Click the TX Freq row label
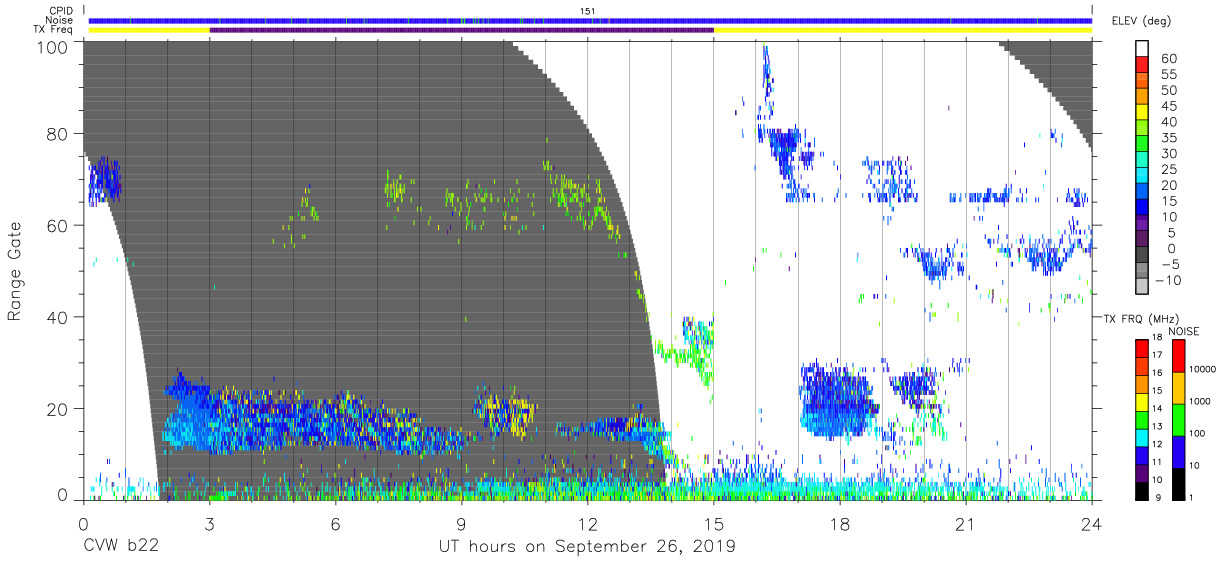The width and height of the screenshot is (1228, 567). [55, 30]
